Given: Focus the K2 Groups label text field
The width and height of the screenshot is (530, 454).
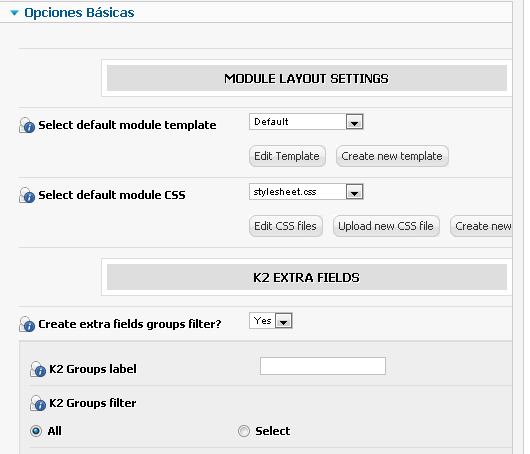Looking at the screenshot, I should (x=323, y=366).
